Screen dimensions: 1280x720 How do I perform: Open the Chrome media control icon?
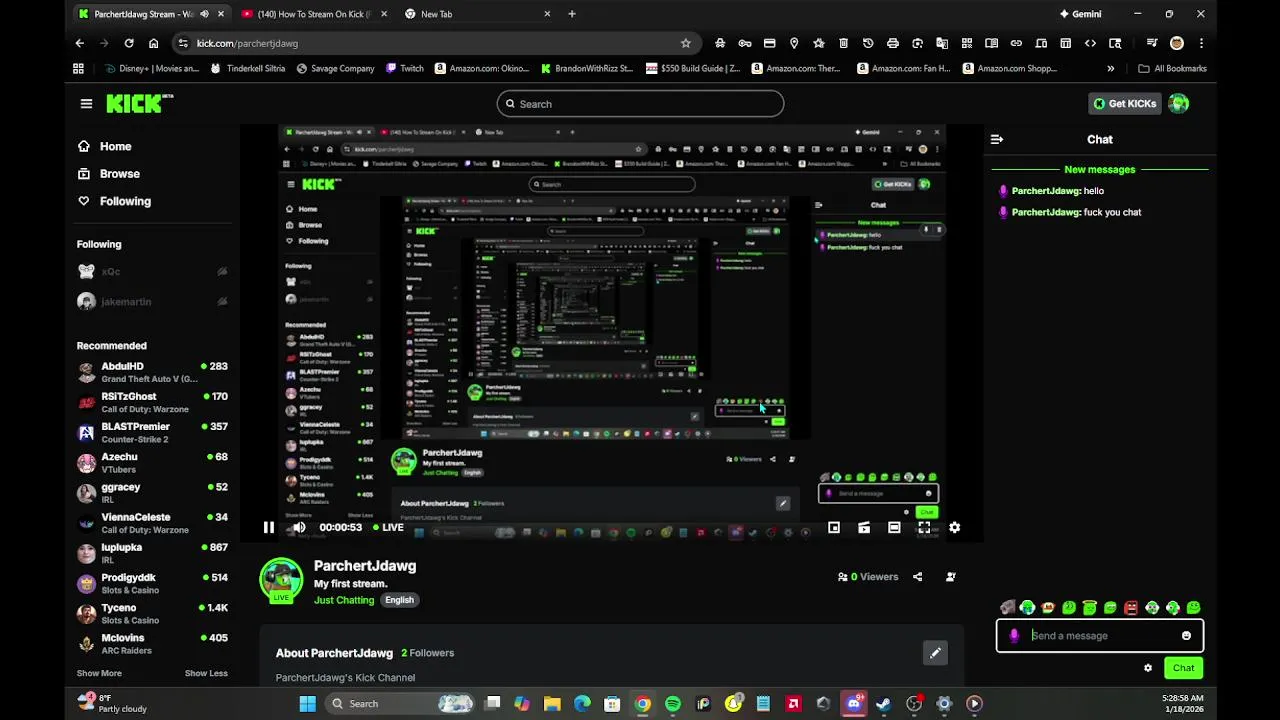(1152, 43)
